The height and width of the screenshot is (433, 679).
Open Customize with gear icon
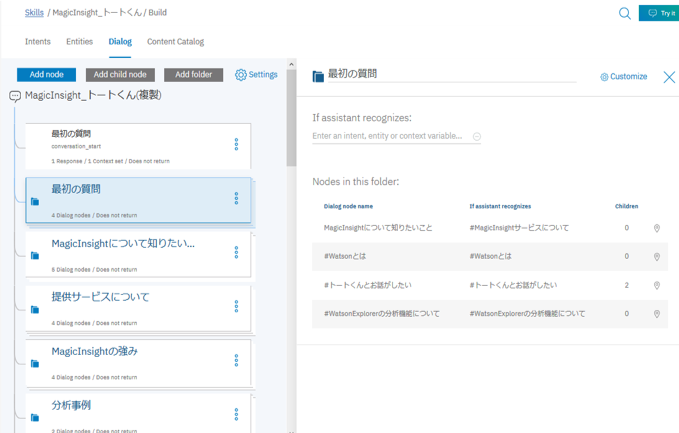624,77
